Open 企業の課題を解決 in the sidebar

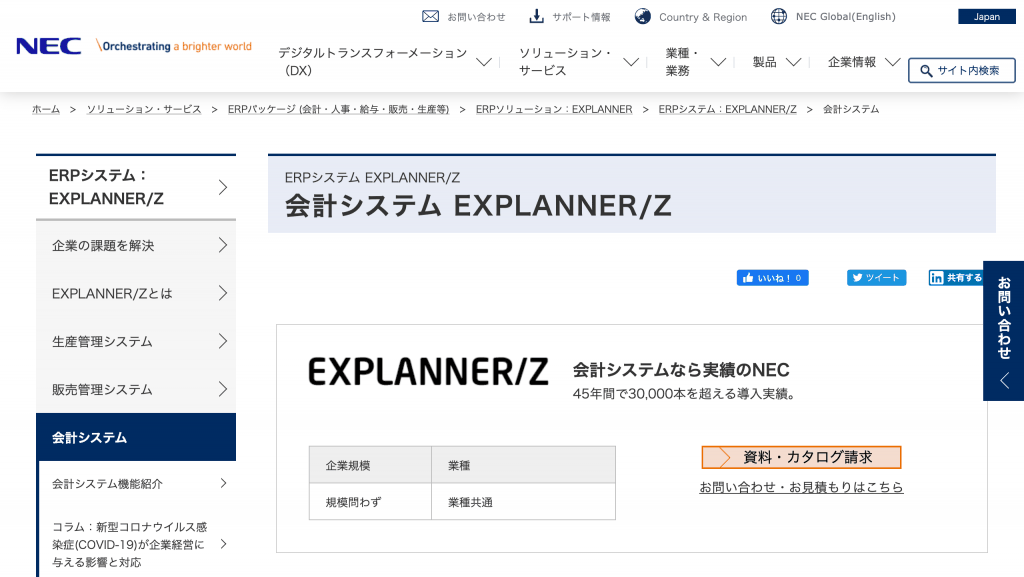tap(136, 245)
